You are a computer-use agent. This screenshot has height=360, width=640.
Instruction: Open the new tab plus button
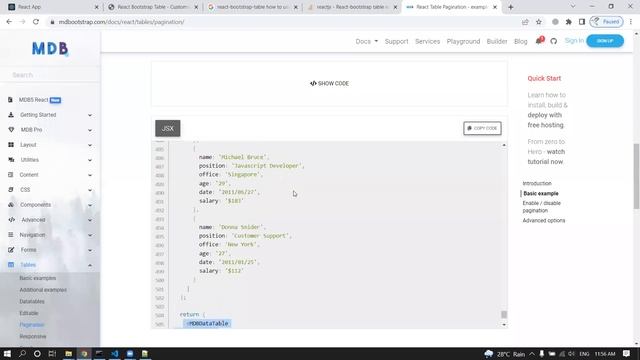(x=511, y=7)
